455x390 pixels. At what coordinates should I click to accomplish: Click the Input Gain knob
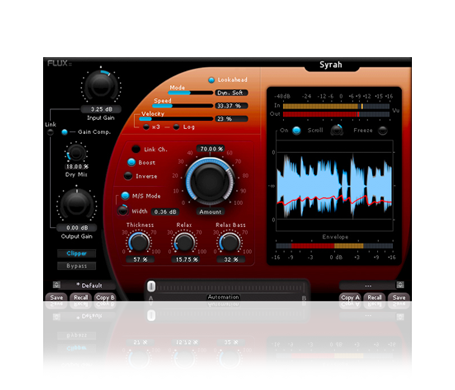[101, 86]
